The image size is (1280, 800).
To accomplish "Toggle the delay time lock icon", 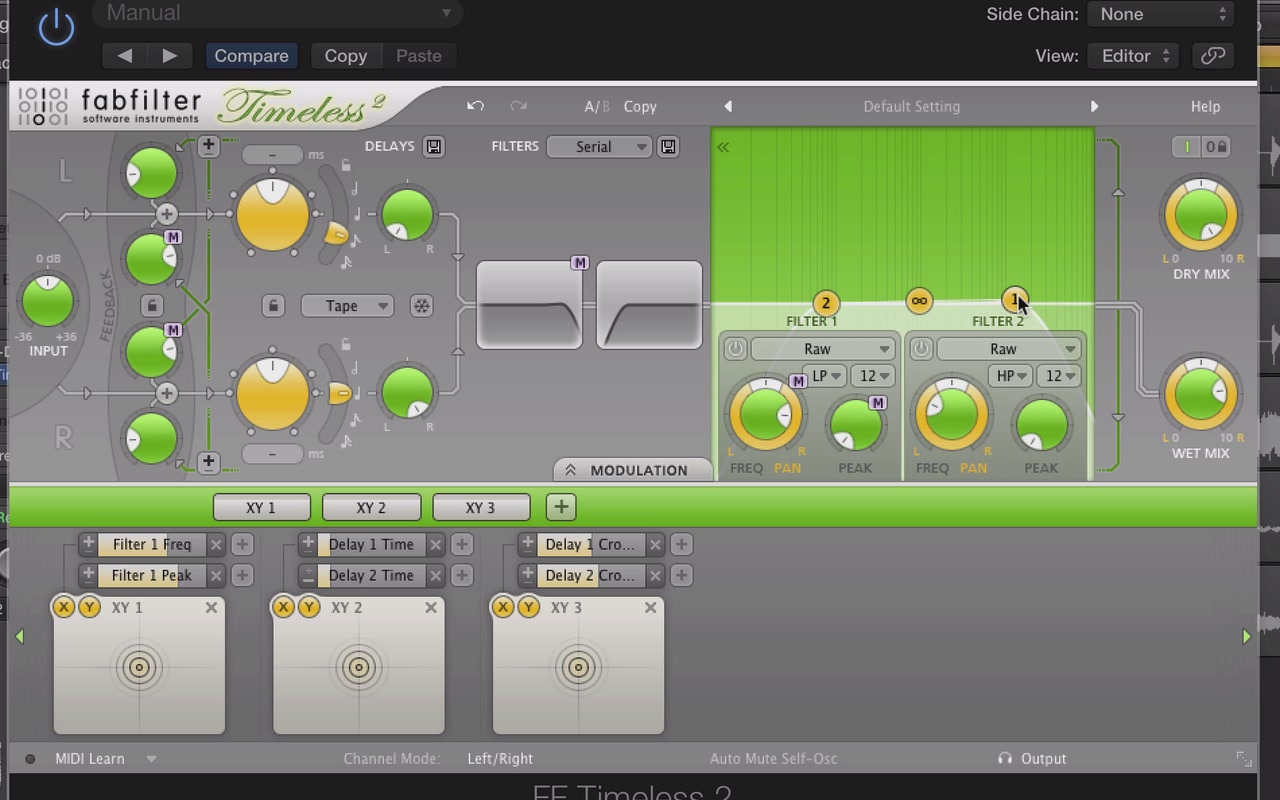I will (x=273, y=306).
